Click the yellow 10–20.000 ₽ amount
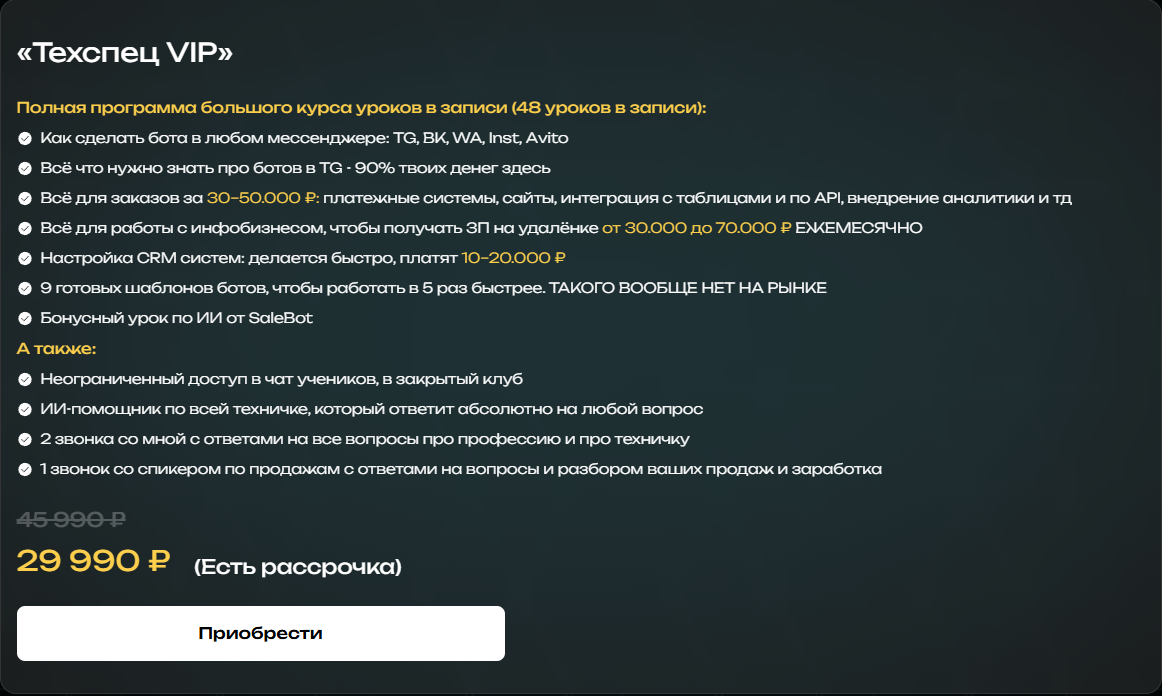Screen dimensions: 1162x696 pyautogui.click(x=514, y=258)
